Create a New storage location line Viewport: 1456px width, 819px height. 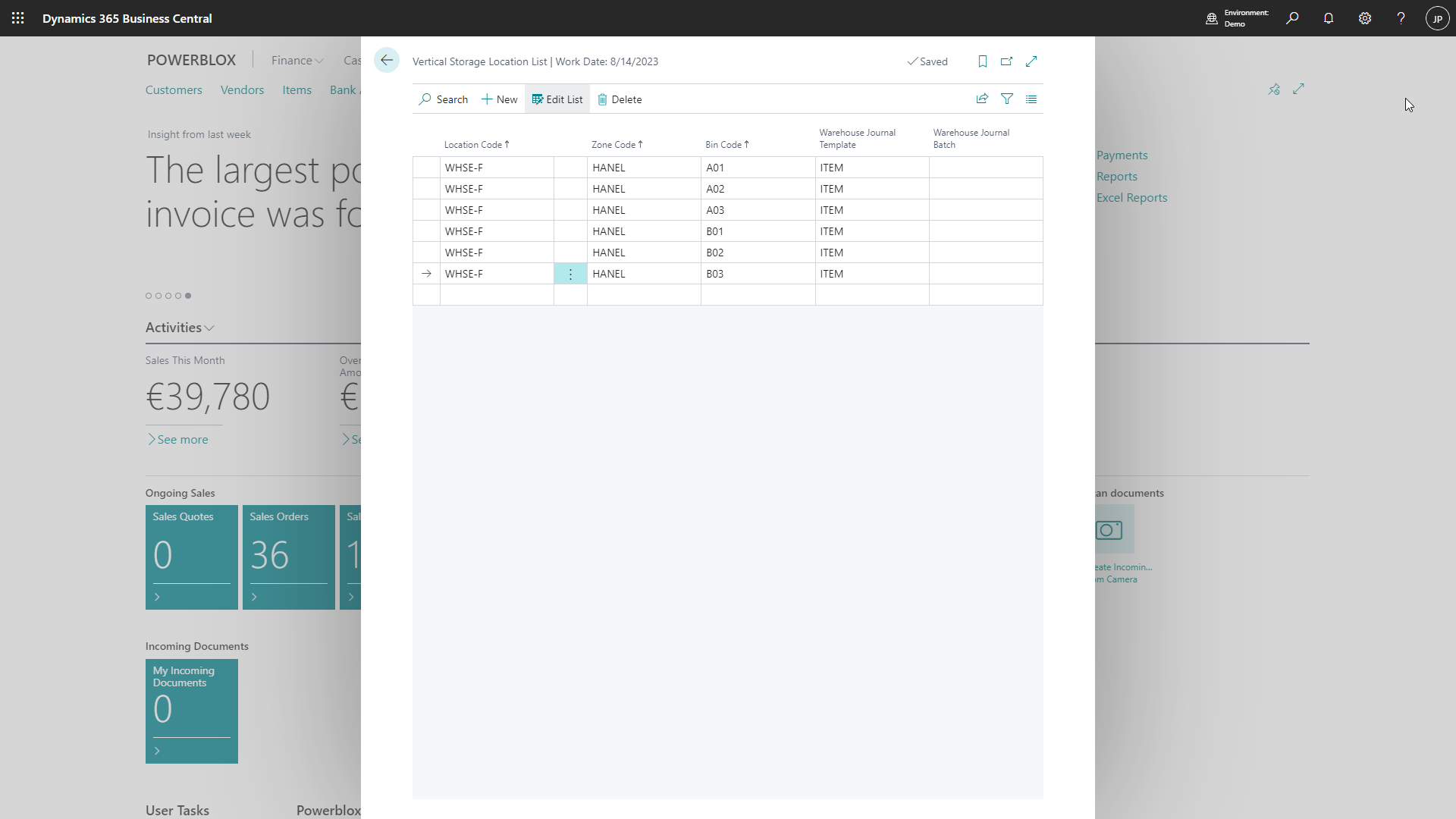(499, 99)
